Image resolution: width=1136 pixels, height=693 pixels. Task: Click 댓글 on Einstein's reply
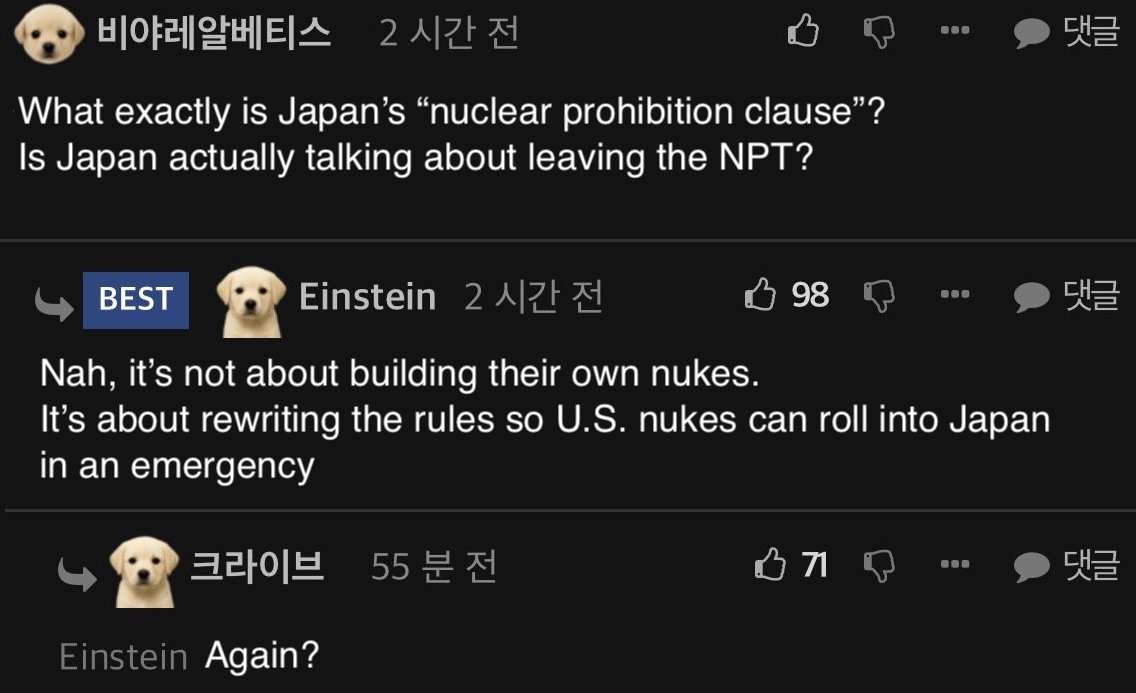1066,295
